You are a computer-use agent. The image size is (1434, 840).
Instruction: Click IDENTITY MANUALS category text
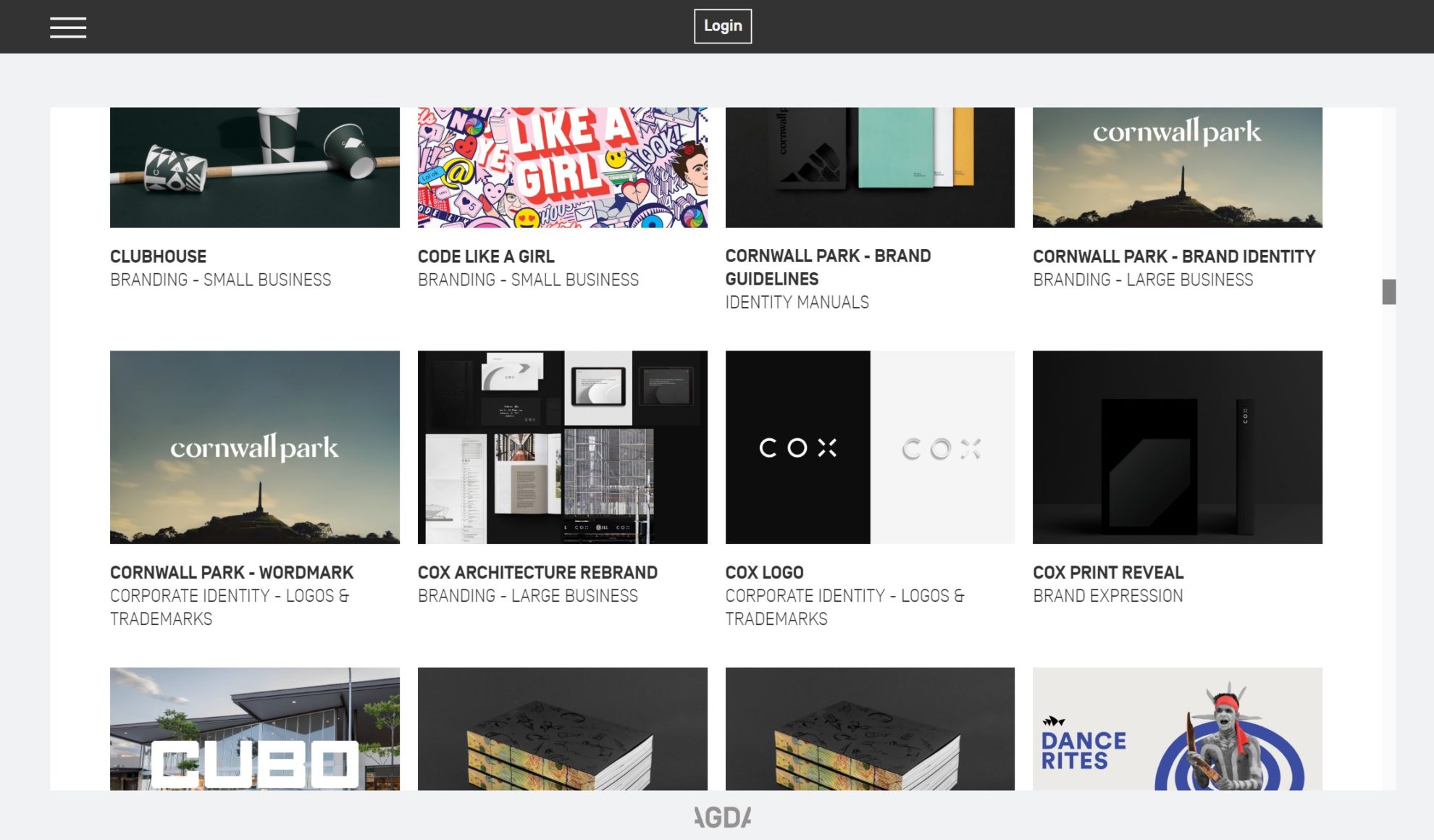click(797, 302)
